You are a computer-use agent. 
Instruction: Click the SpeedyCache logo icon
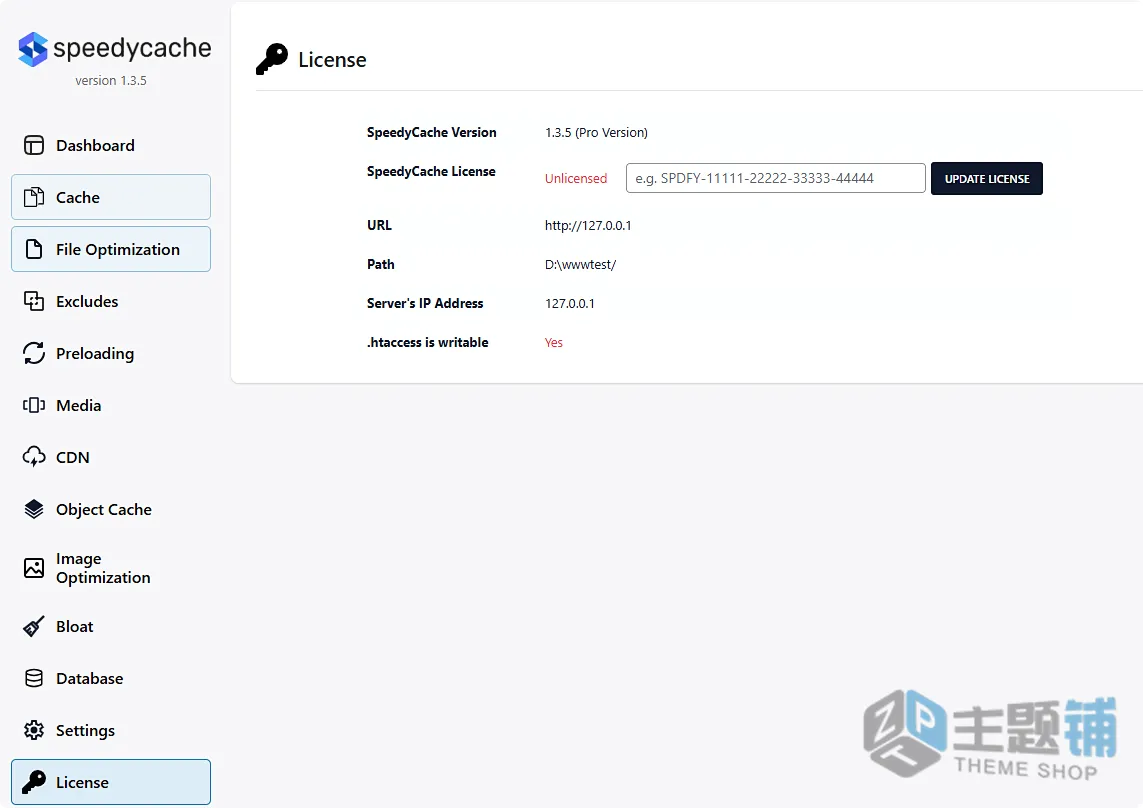(x=33, y=49)
